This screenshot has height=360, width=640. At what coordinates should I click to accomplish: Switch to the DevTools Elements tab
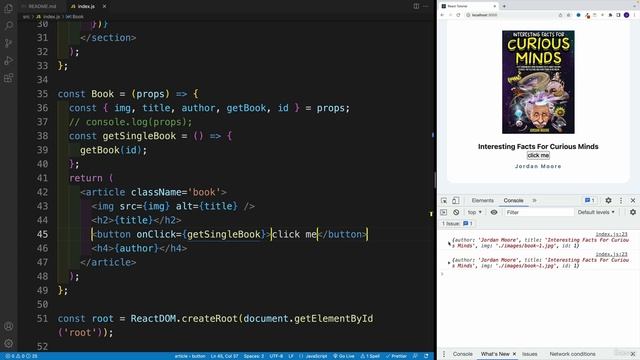(x=482, y=200)
